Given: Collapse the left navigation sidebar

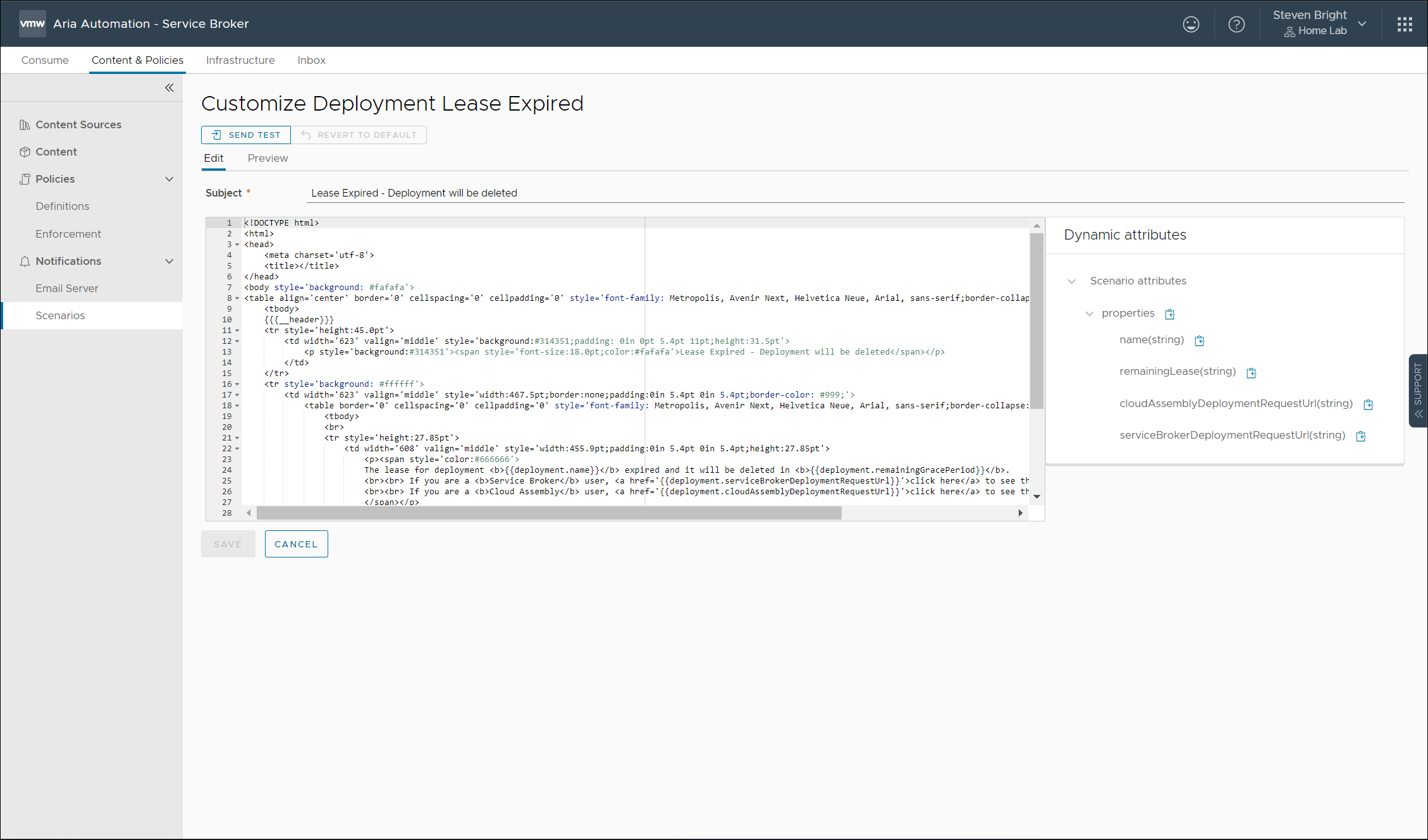Looking at the screenshot, I should tap(169, 88).
